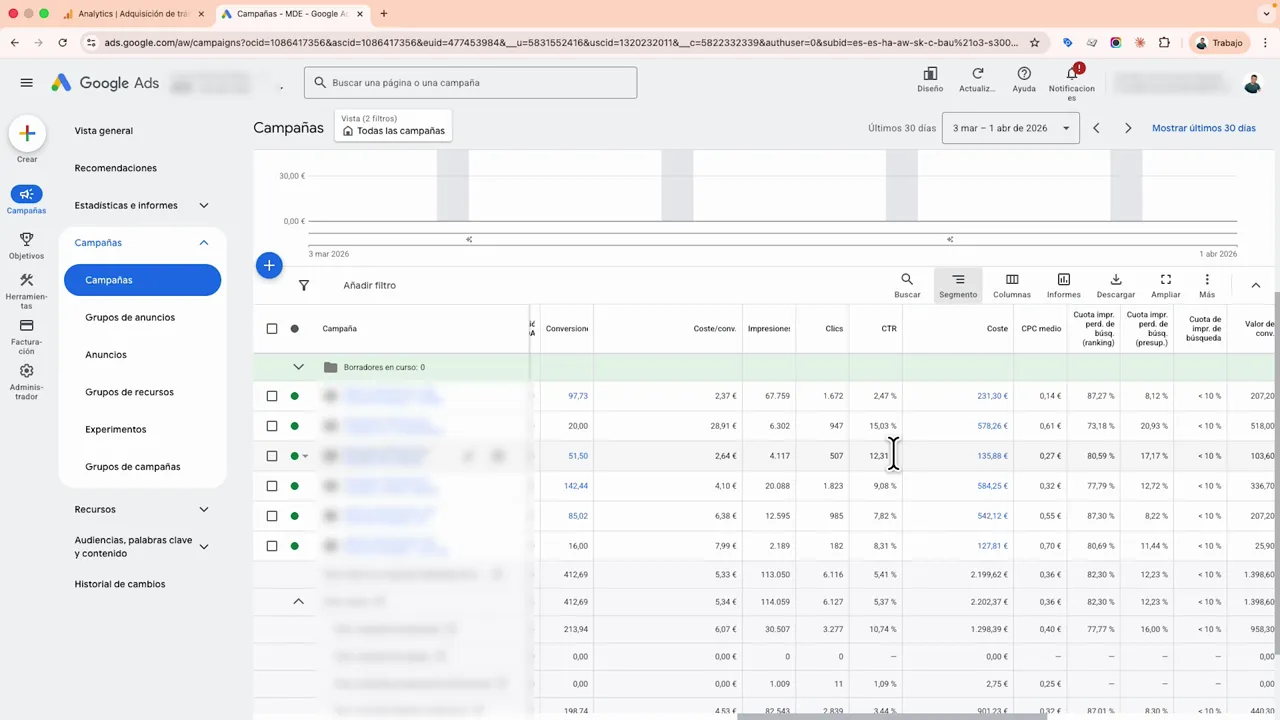Open Anuncios menu item
Image resolution: width=1280 pixels, height=720 pixels.
pyautogui.click(x=106, y=355)
